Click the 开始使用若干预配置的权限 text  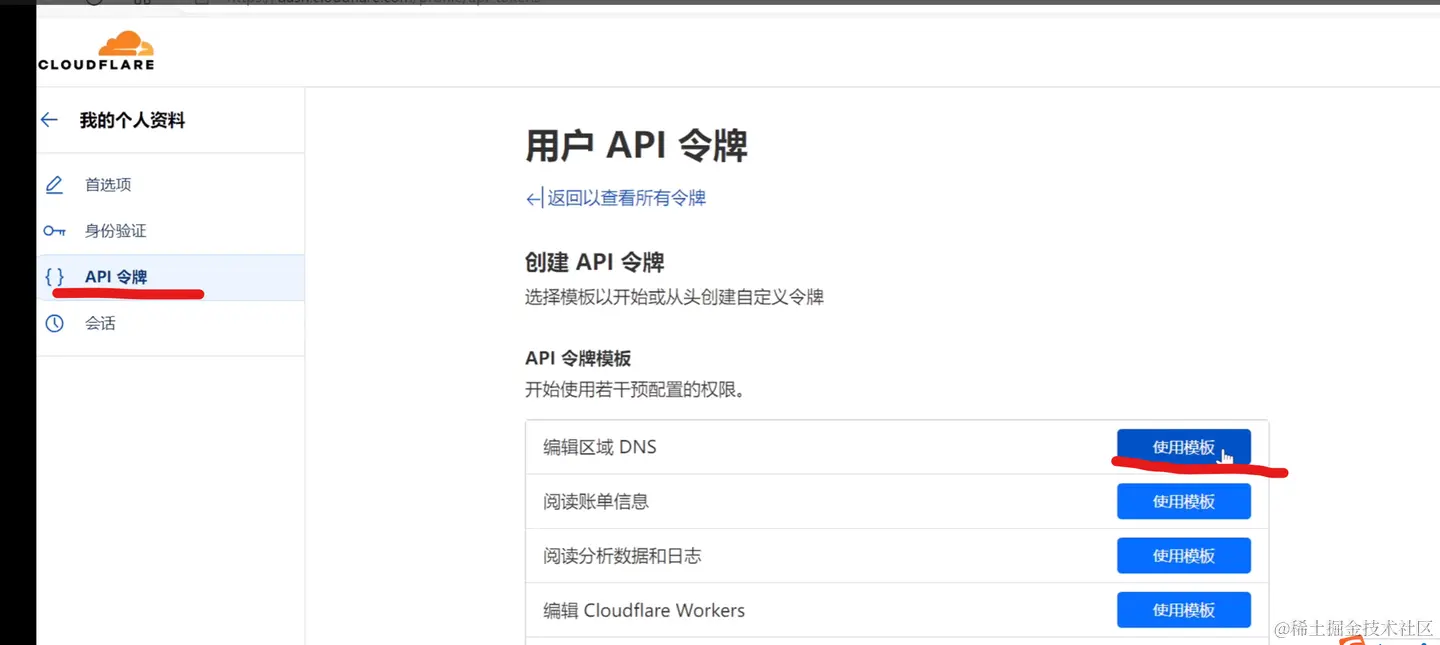click(635, 389)
